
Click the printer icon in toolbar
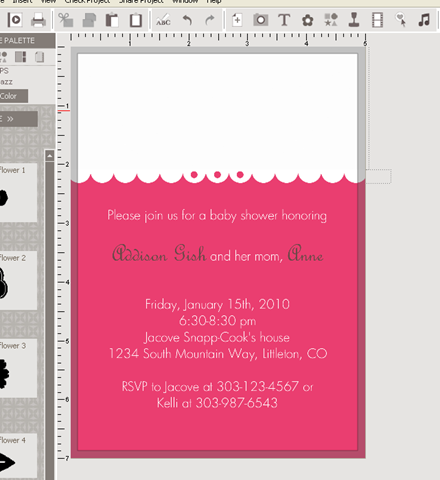click(x=38, y=20)
